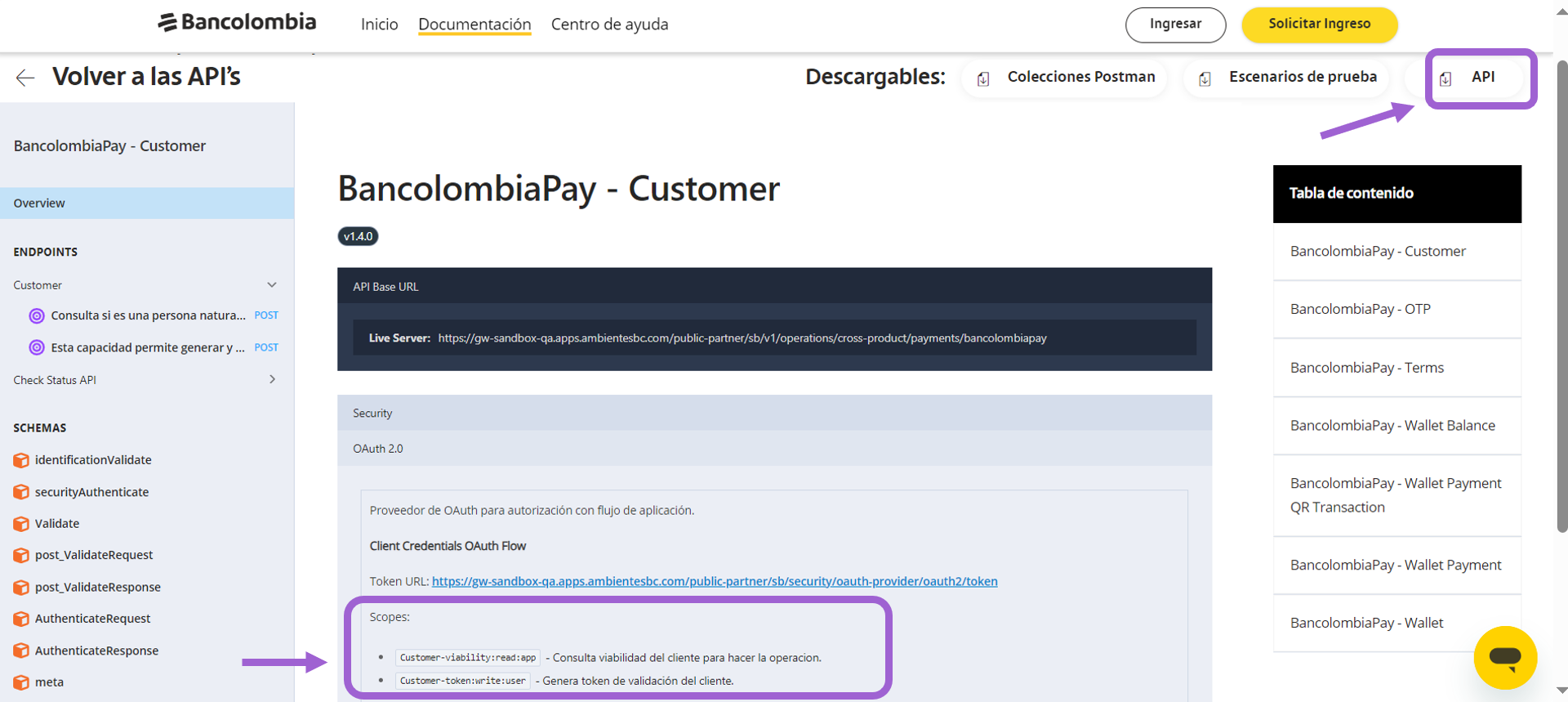This screenshot has height=702, width=1568.
Task: Open the AuthenticateRequest schema
Action: click(92, 619)
